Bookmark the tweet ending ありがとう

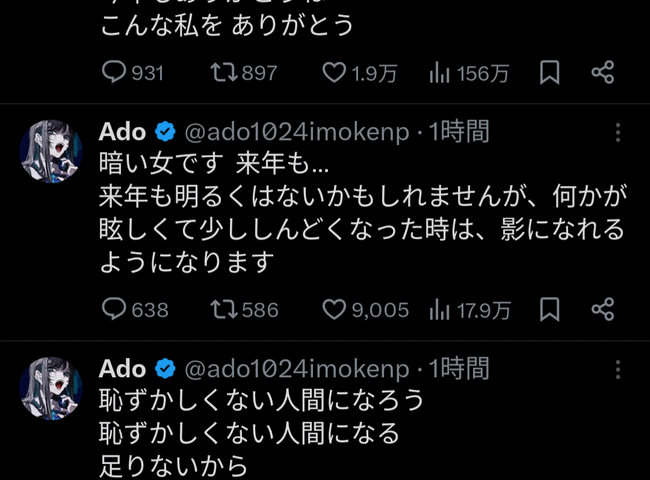(549, 72)
